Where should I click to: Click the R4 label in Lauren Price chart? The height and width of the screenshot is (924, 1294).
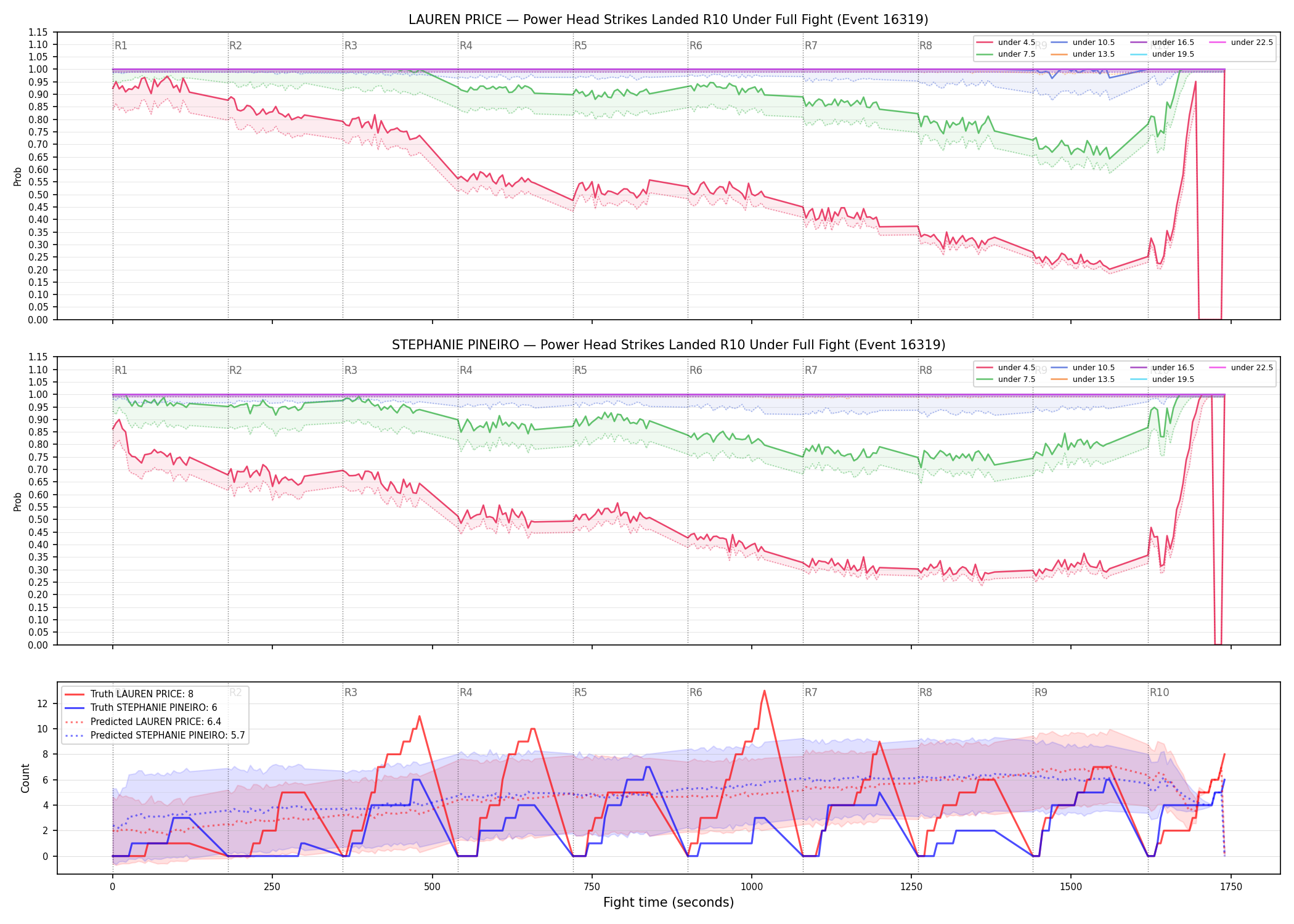pyautogui.click(x=466, y=46)
